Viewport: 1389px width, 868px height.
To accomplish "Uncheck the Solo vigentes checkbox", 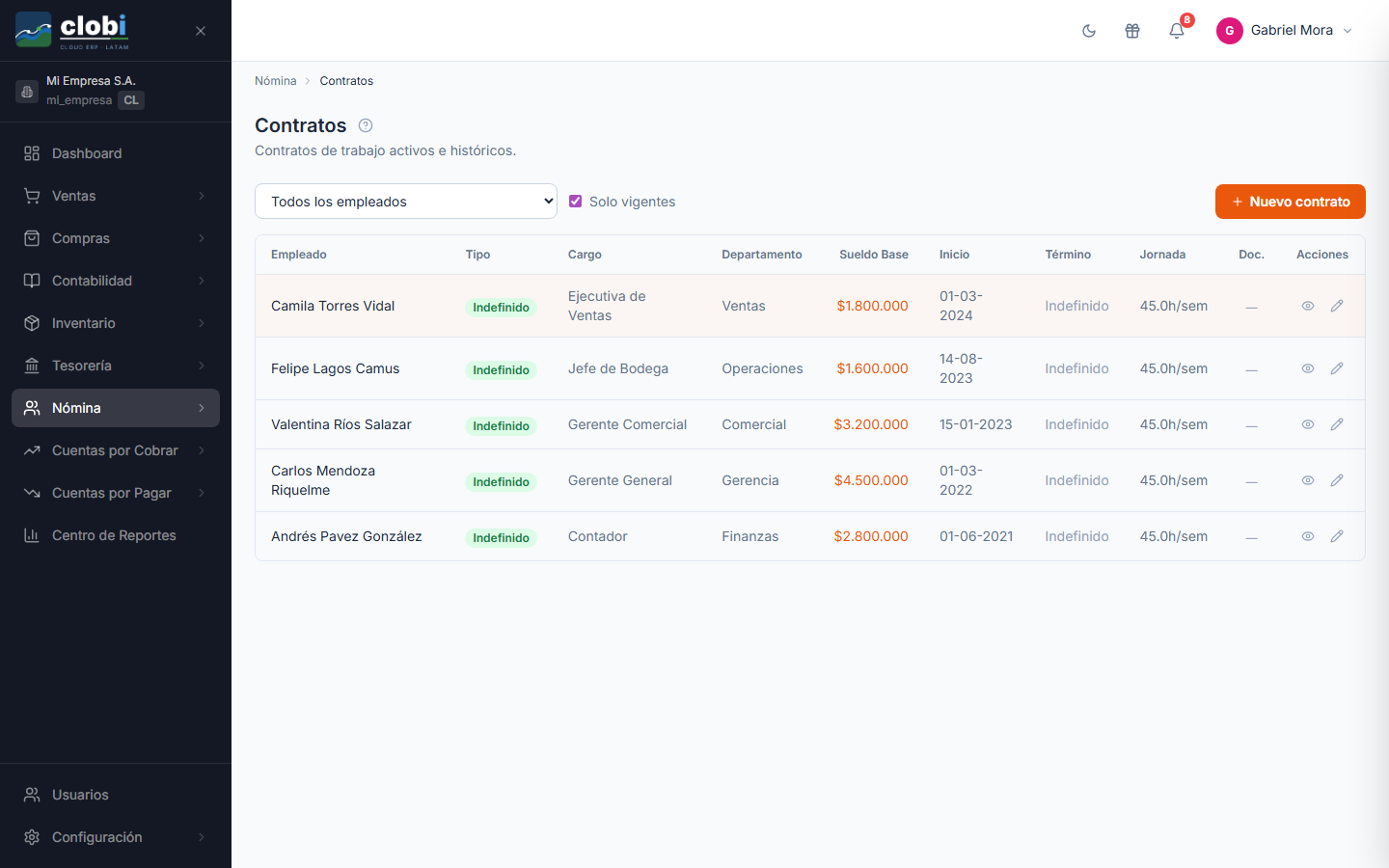I will pyautogui.click(x=576, y=202).
